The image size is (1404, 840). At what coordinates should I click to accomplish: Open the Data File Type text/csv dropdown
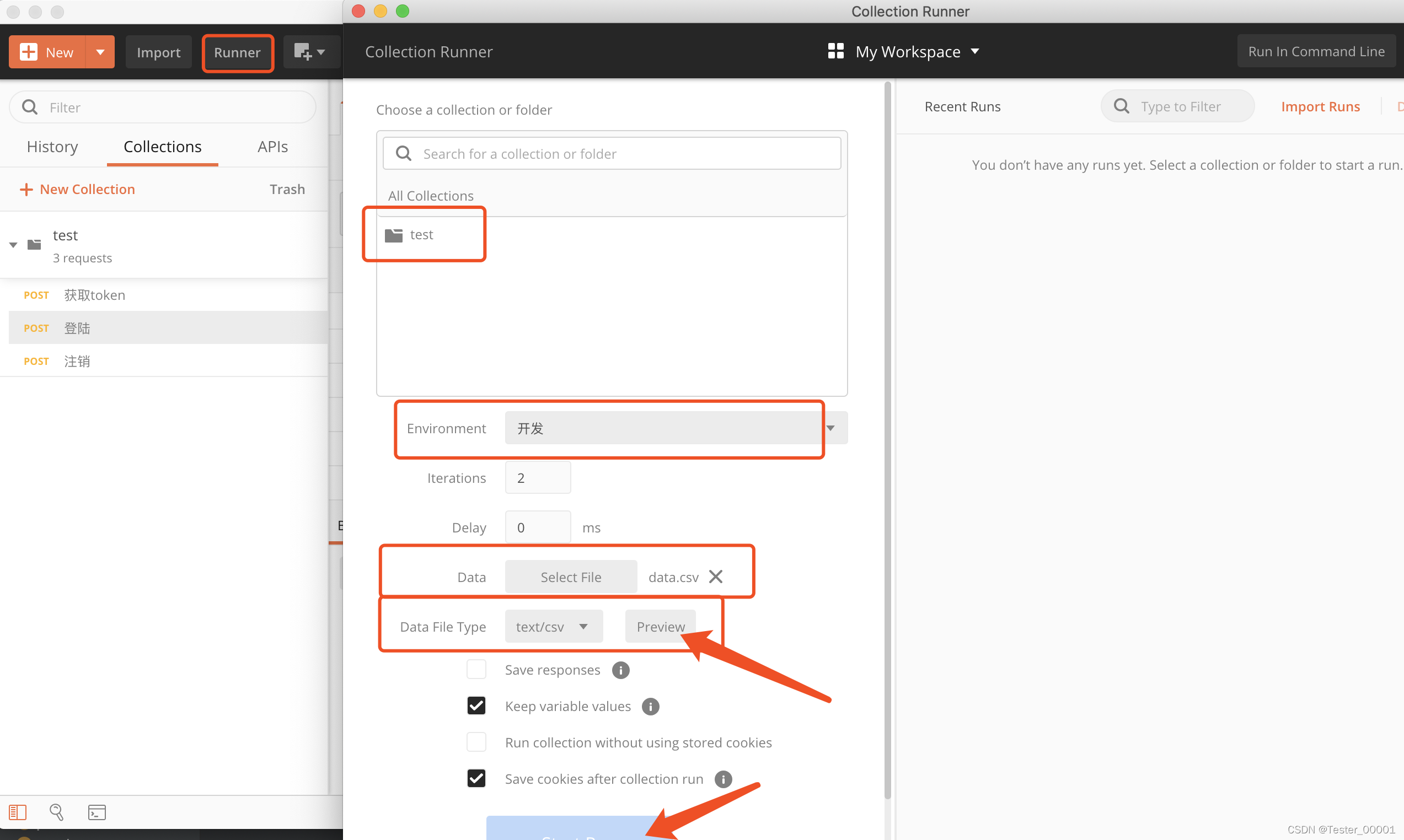pyautogui.click(x=553, y=626)
